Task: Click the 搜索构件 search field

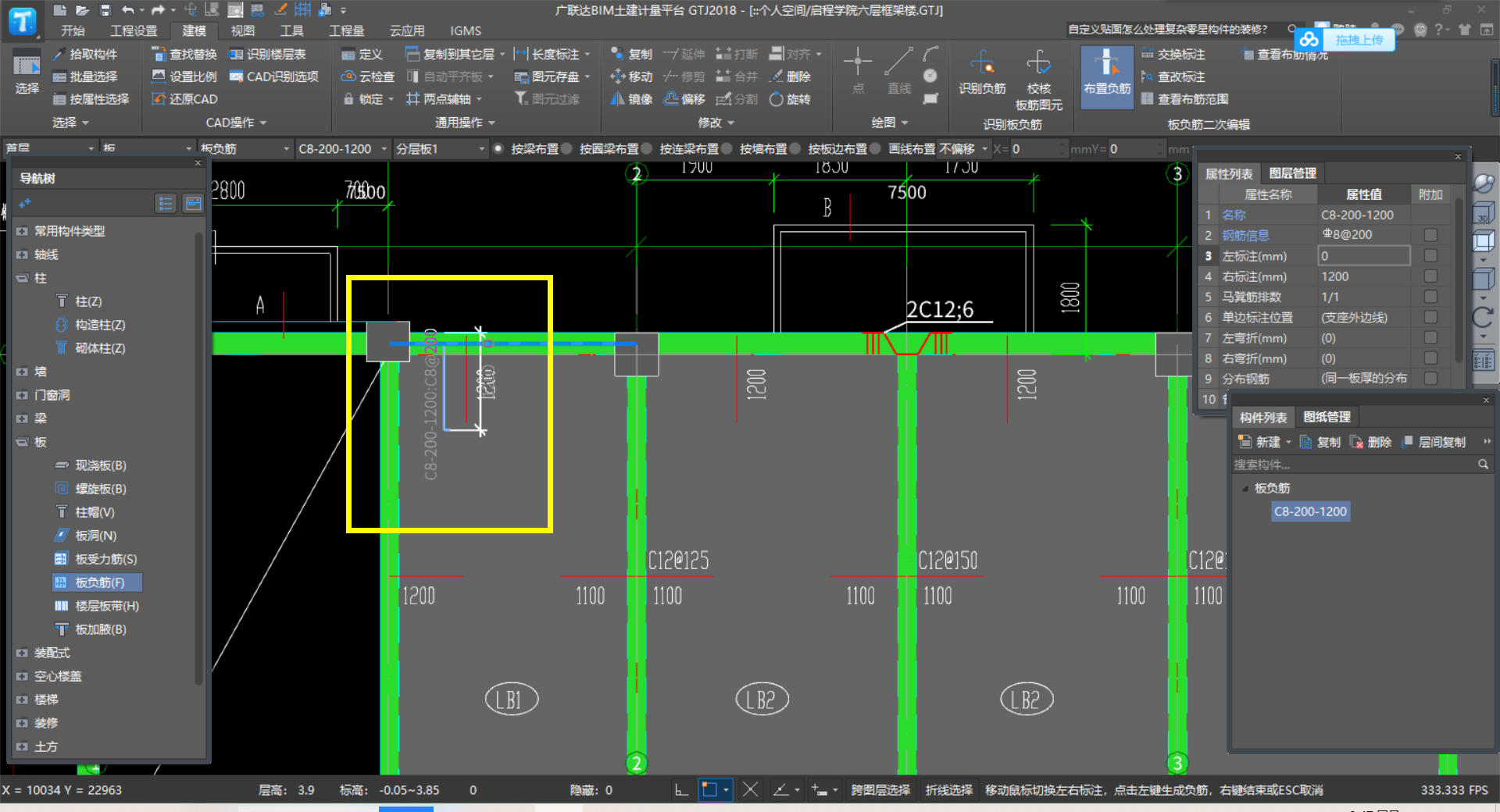Action: tap(1354, 465)
